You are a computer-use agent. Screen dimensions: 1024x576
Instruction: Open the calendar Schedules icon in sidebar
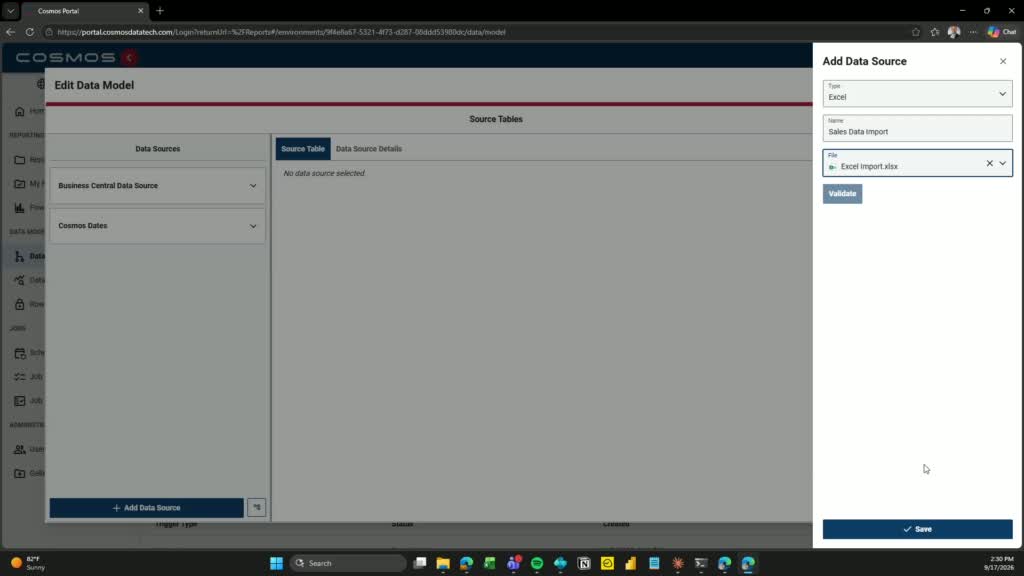pyautogui.click(x=20, y=353)
